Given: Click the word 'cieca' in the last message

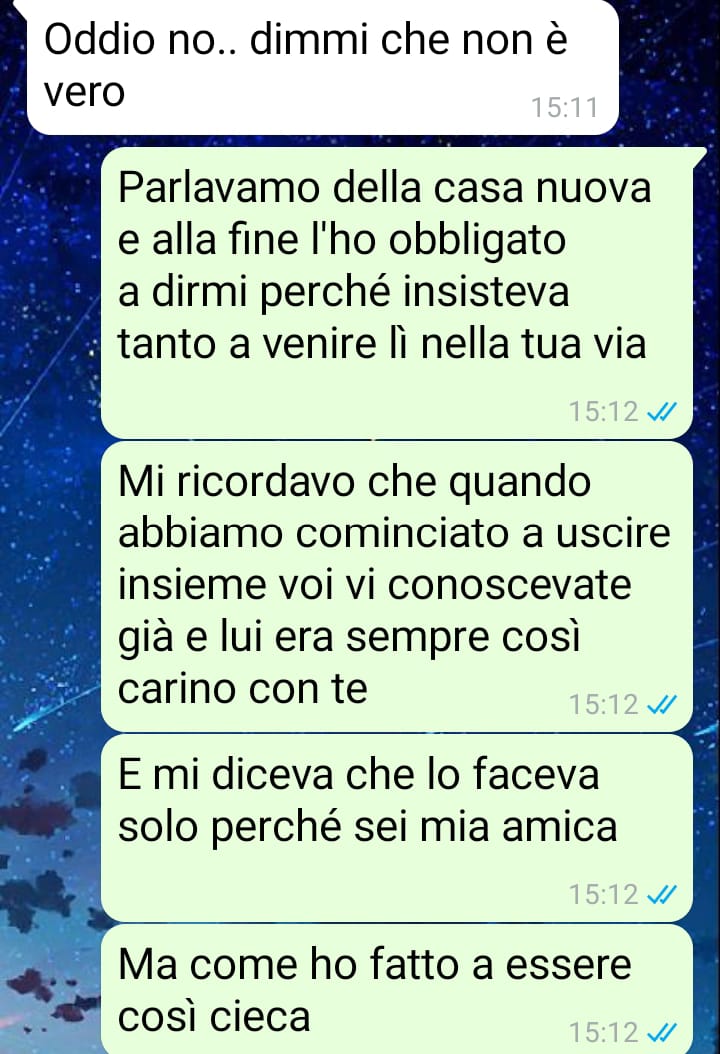Looking at the screenshot, I should pos(259,1016).
